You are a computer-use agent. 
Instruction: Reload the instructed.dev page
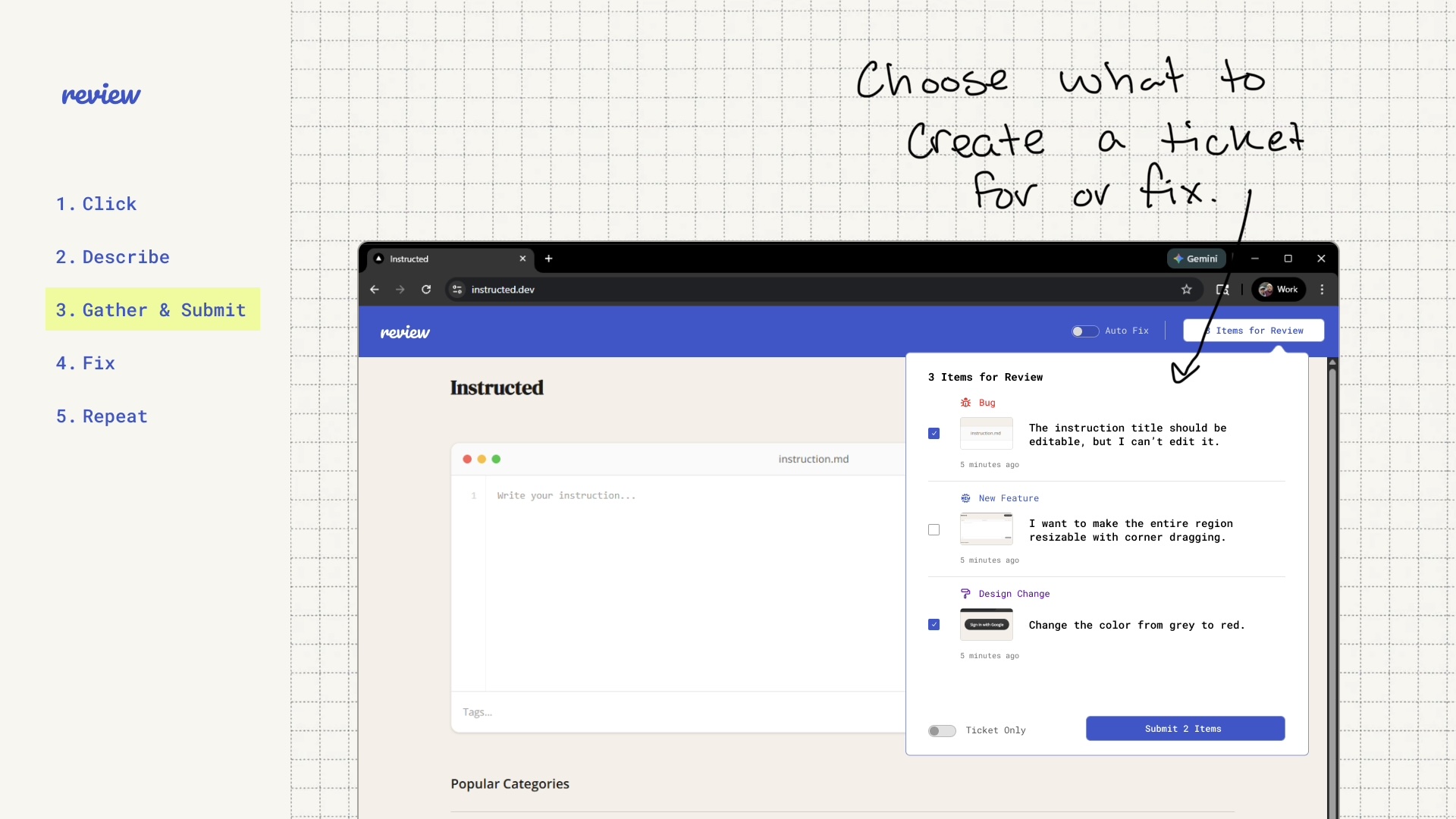tap(426, 290)
